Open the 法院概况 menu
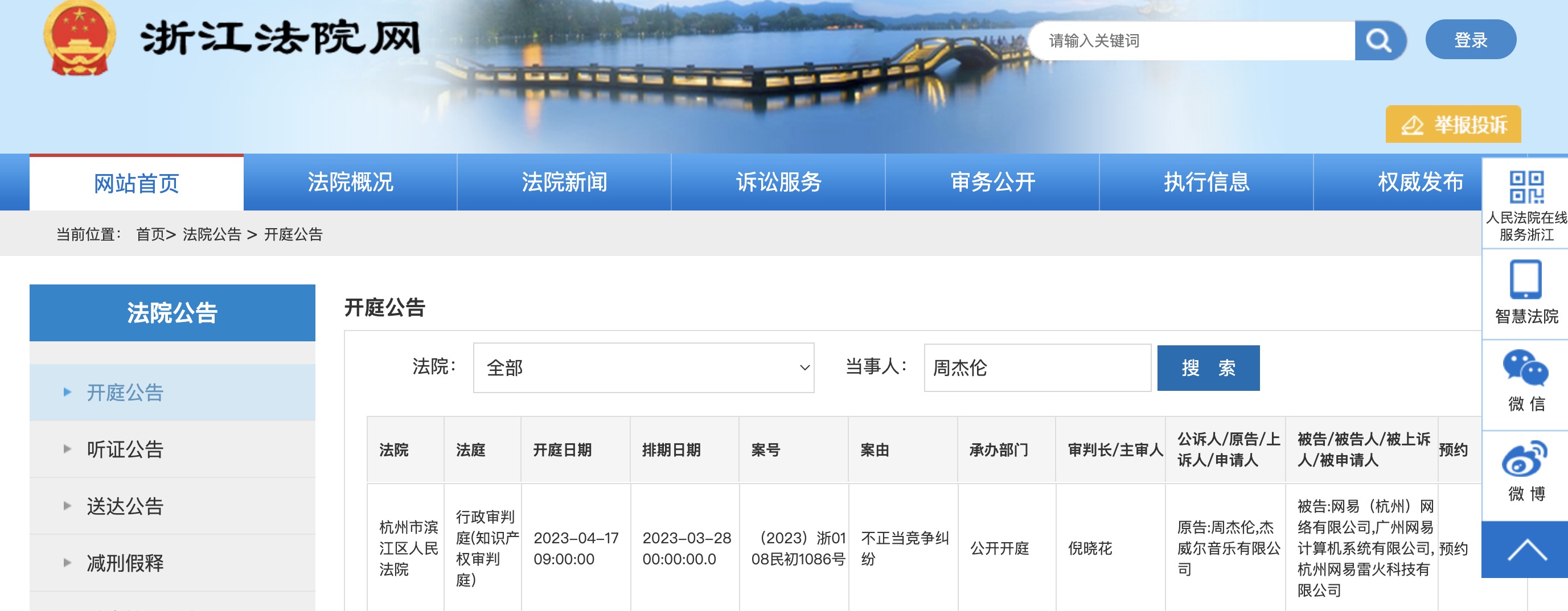The image size is (1568, 611). tap(350, 183)
